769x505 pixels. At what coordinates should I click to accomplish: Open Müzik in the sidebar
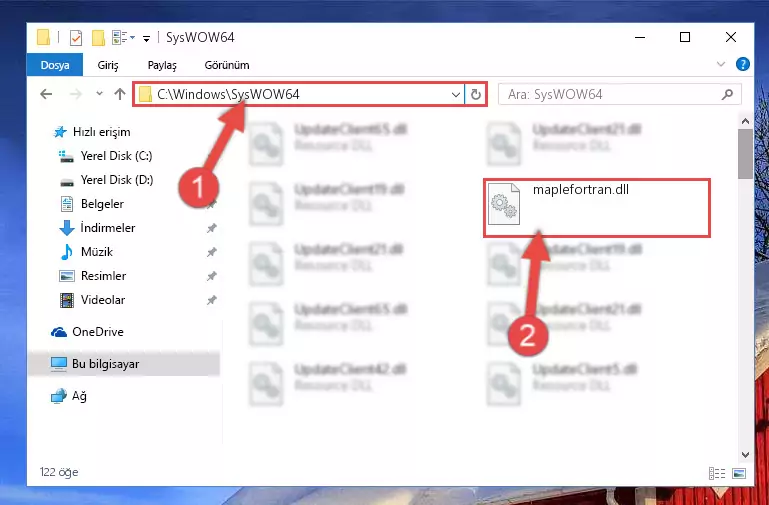tap(86, 252)
